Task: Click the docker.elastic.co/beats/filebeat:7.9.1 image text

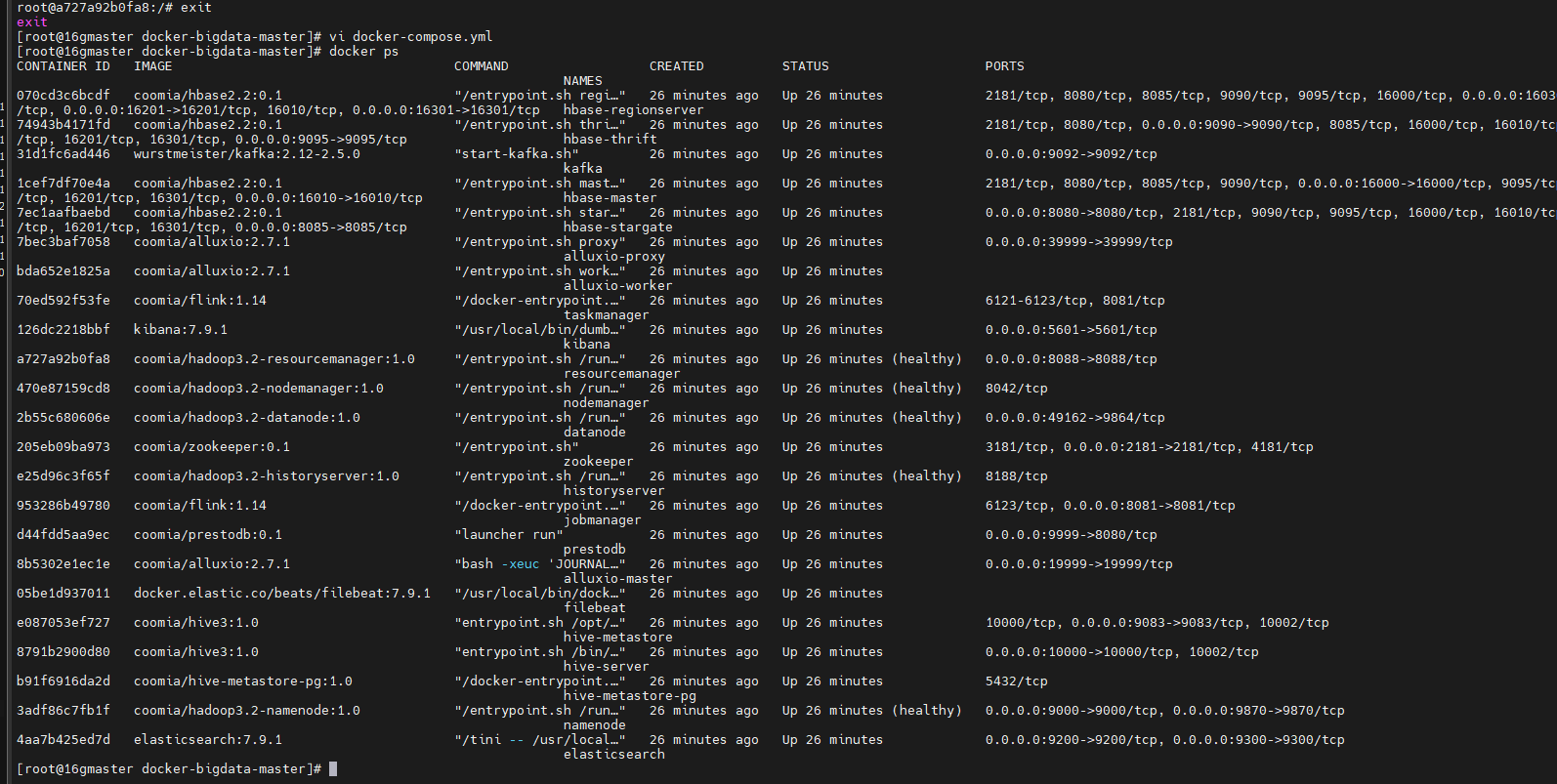Action: (281, 594)
